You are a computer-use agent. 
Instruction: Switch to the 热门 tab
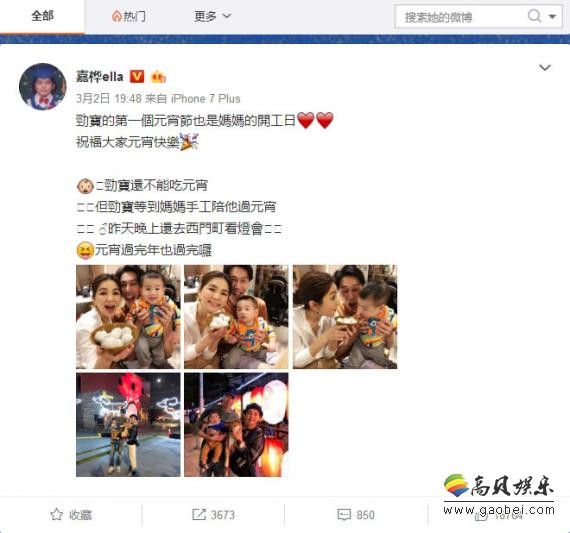(x=129, y=16)
